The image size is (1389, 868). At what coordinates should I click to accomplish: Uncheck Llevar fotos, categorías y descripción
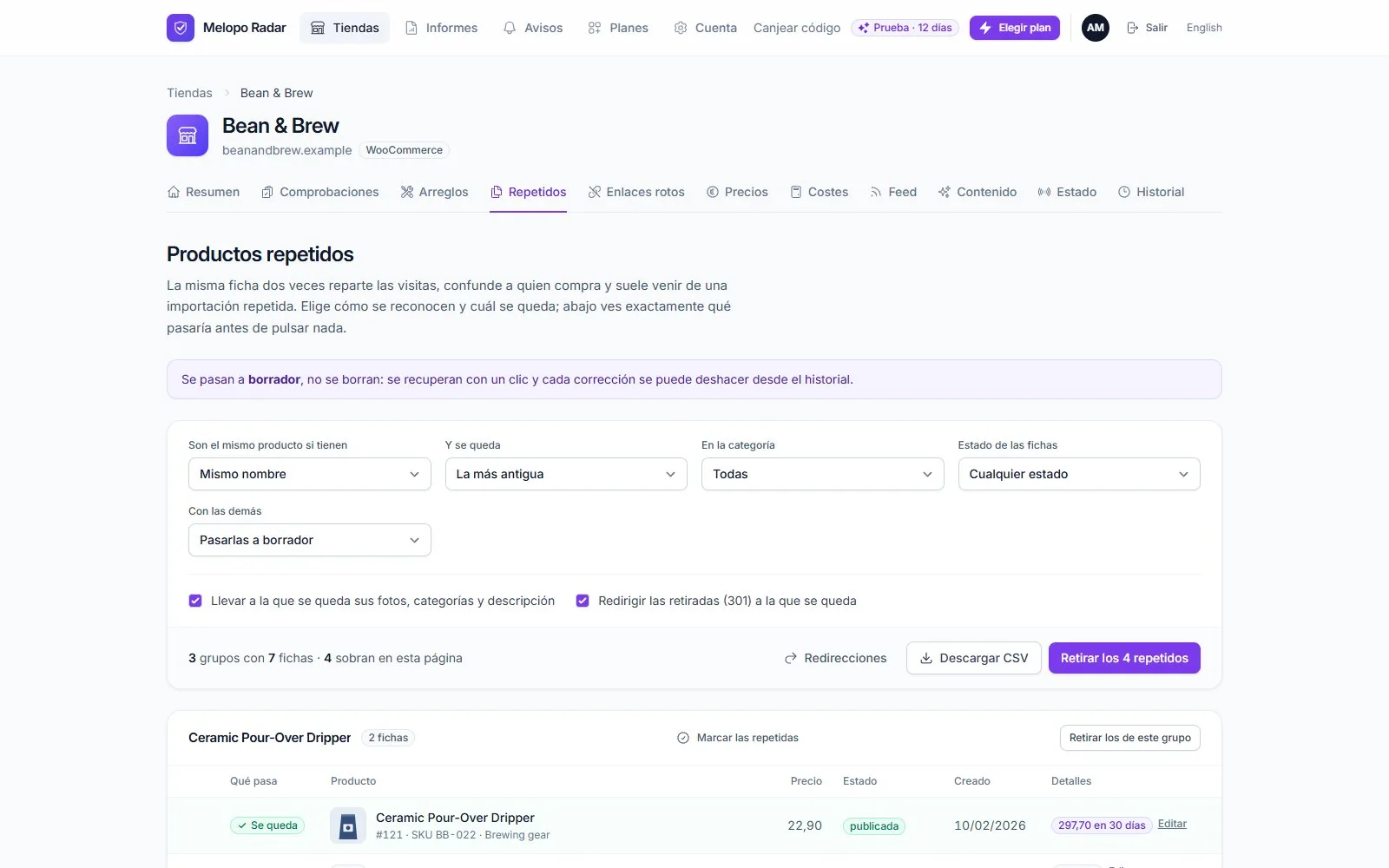[x=195, y=601]
